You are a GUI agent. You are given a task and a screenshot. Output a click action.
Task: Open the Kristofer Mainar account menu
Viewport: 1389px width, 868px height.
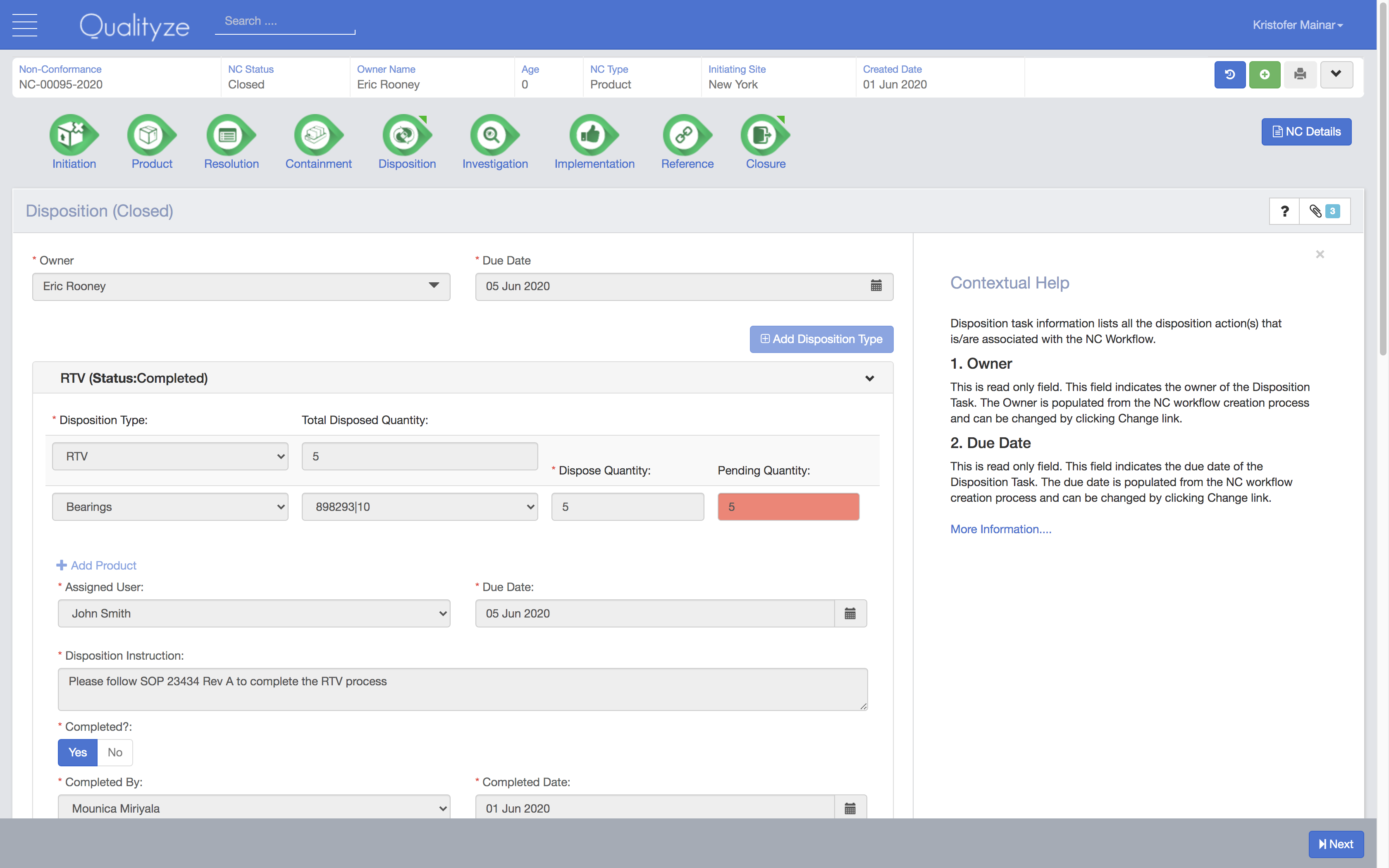[1298, 25]
